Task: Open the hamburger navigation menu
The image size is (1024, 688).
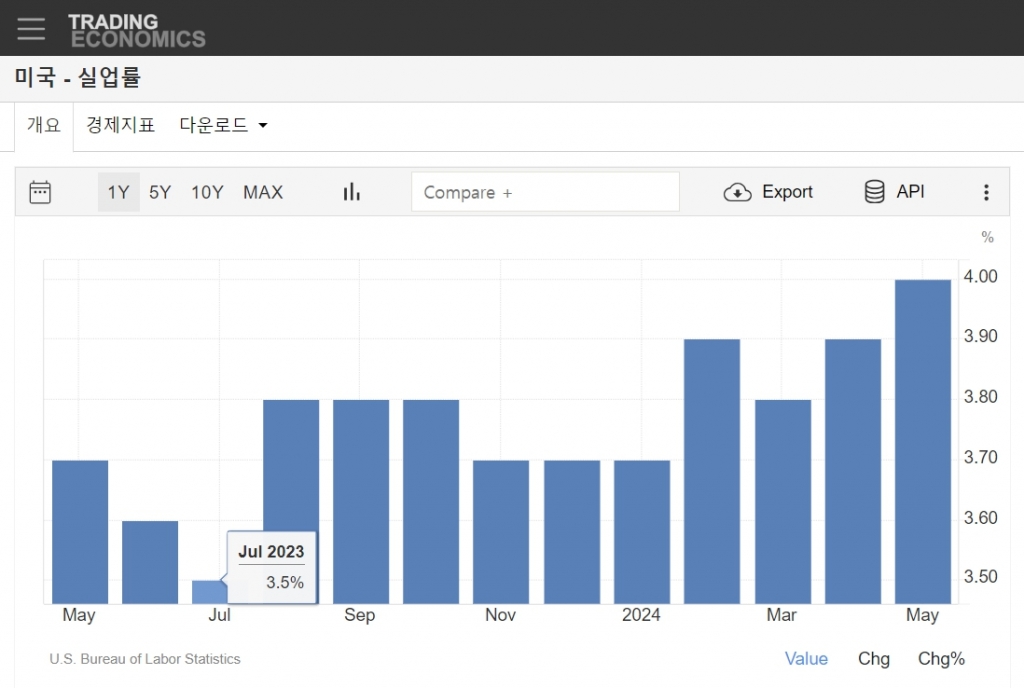Action: (31, 28)
